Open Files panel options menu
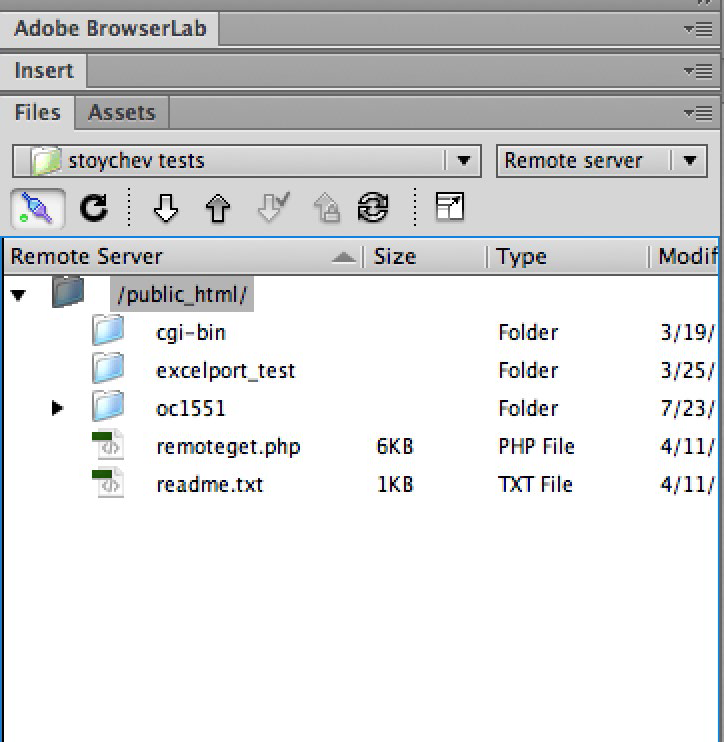The image size is (724, 742). (698, 113)
